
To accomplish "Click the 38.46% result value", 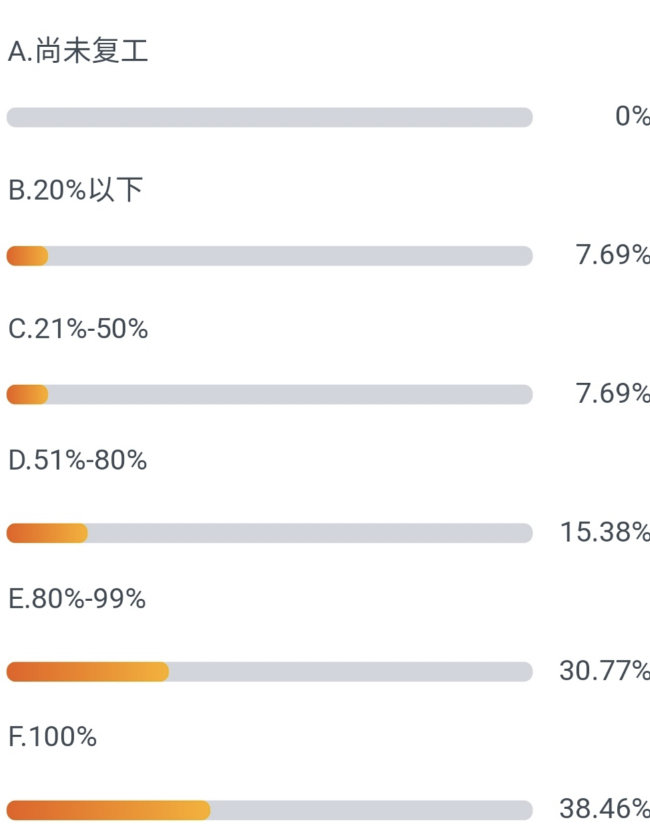I will [x=605, y=809].
